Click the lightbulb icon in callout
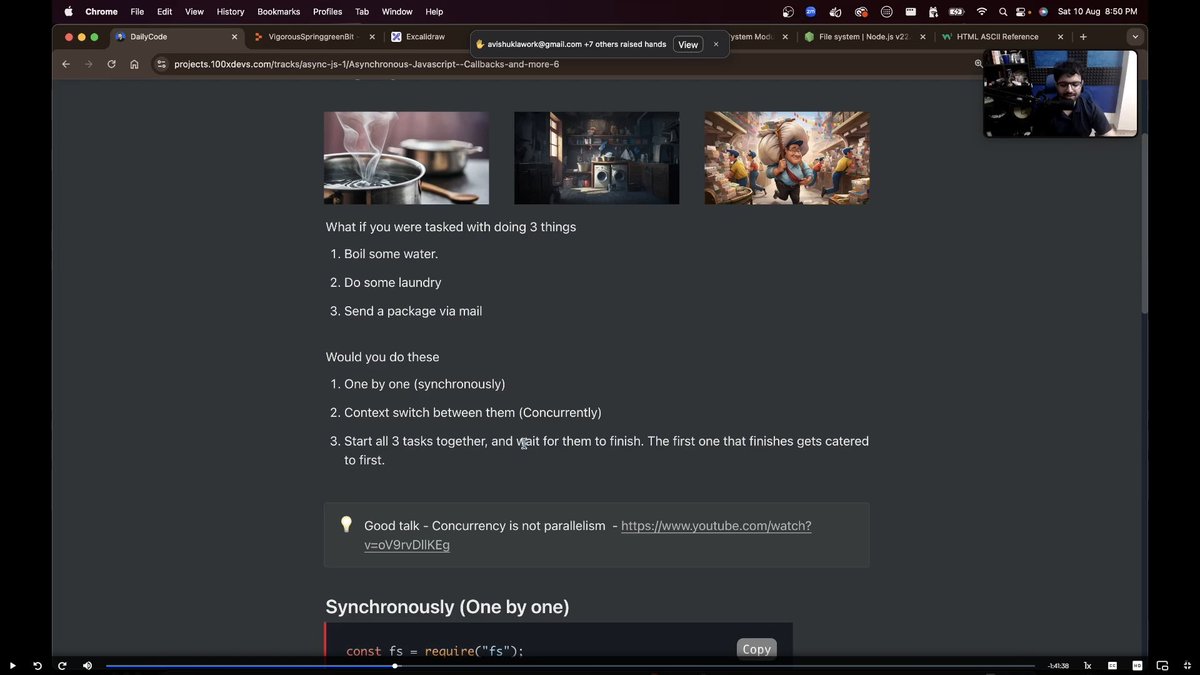Image resolution: width=1200 pixels, height=675 pixels. (346, 524)
